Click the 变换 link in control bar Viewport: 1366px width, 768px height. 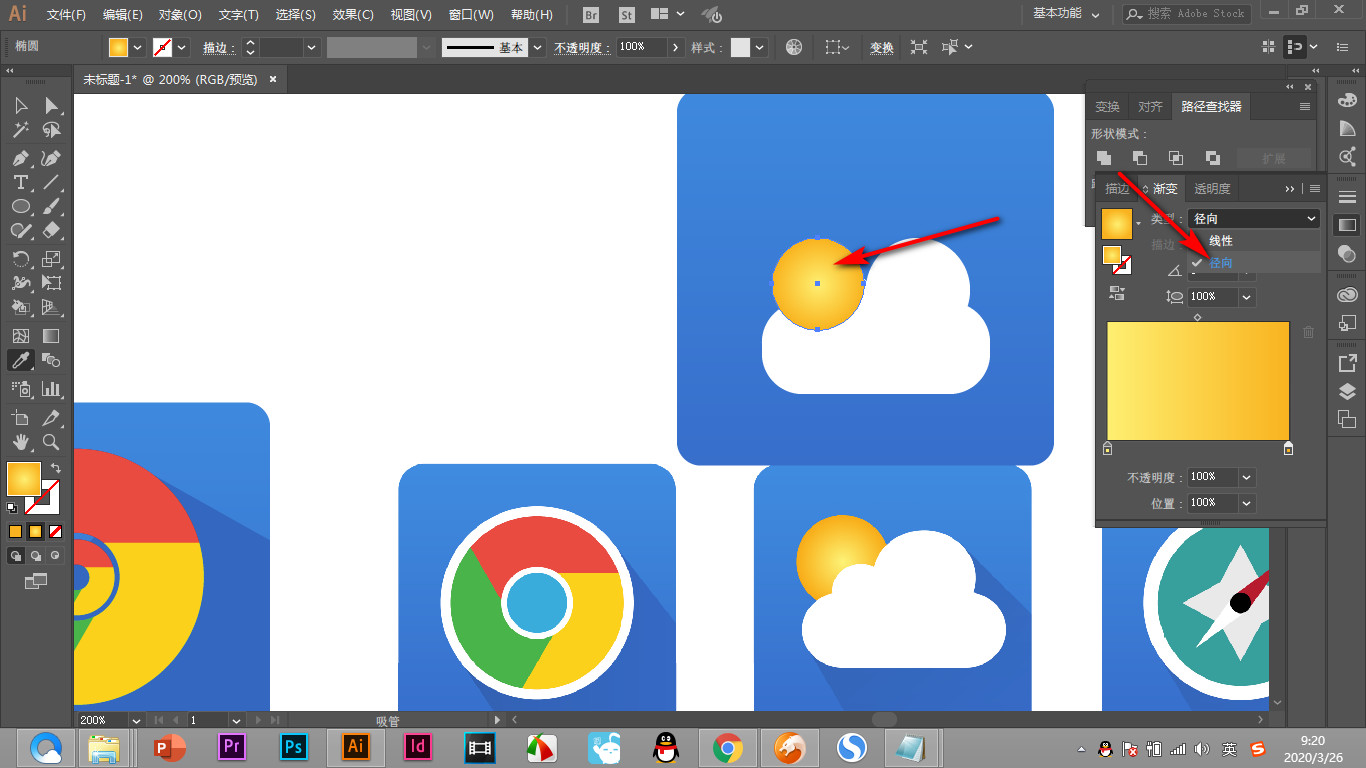881,47
